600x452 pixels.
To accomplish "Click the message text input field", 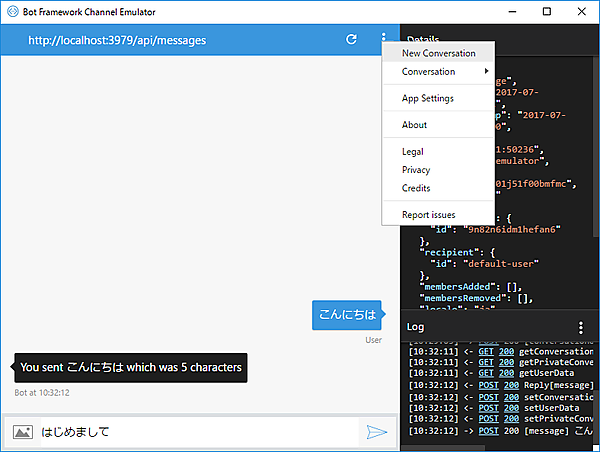I will pos(199,432).
